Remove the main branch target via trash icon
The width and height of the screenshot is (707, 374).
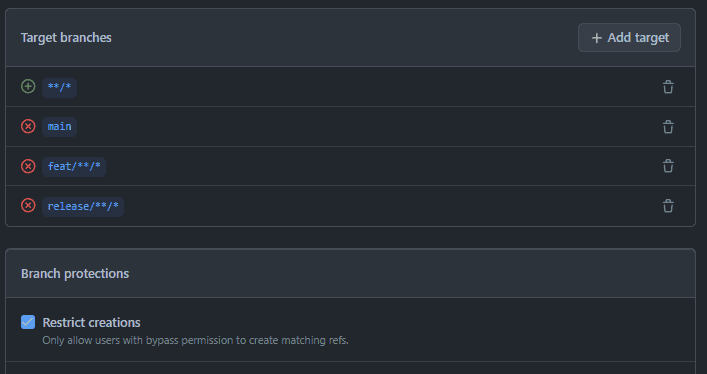coord(668,127)
